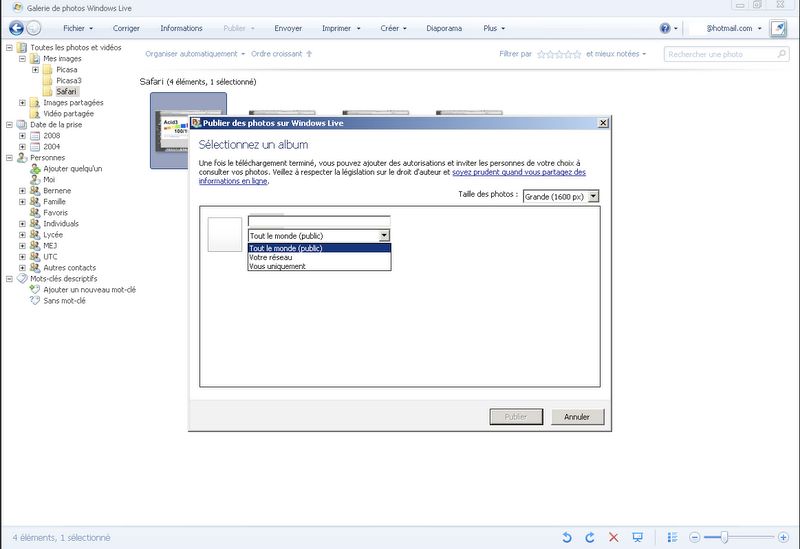Select Vous uniquement option in list
This screenshot has width=800, height=549.
(319, 266)
